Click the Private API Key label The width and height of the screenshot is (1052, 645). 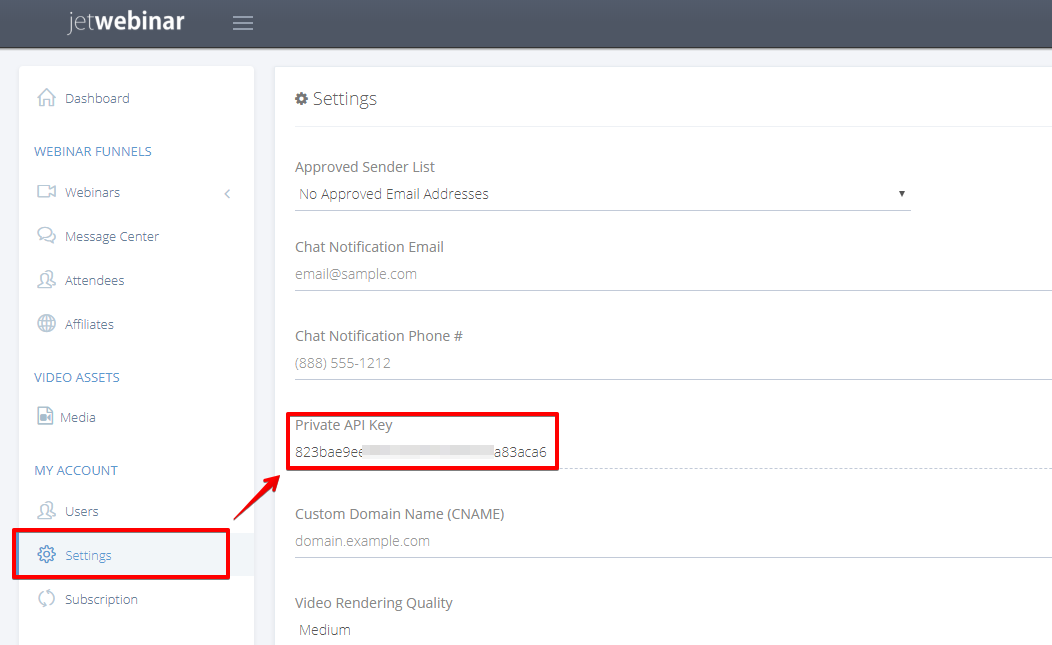click(344, 425)
